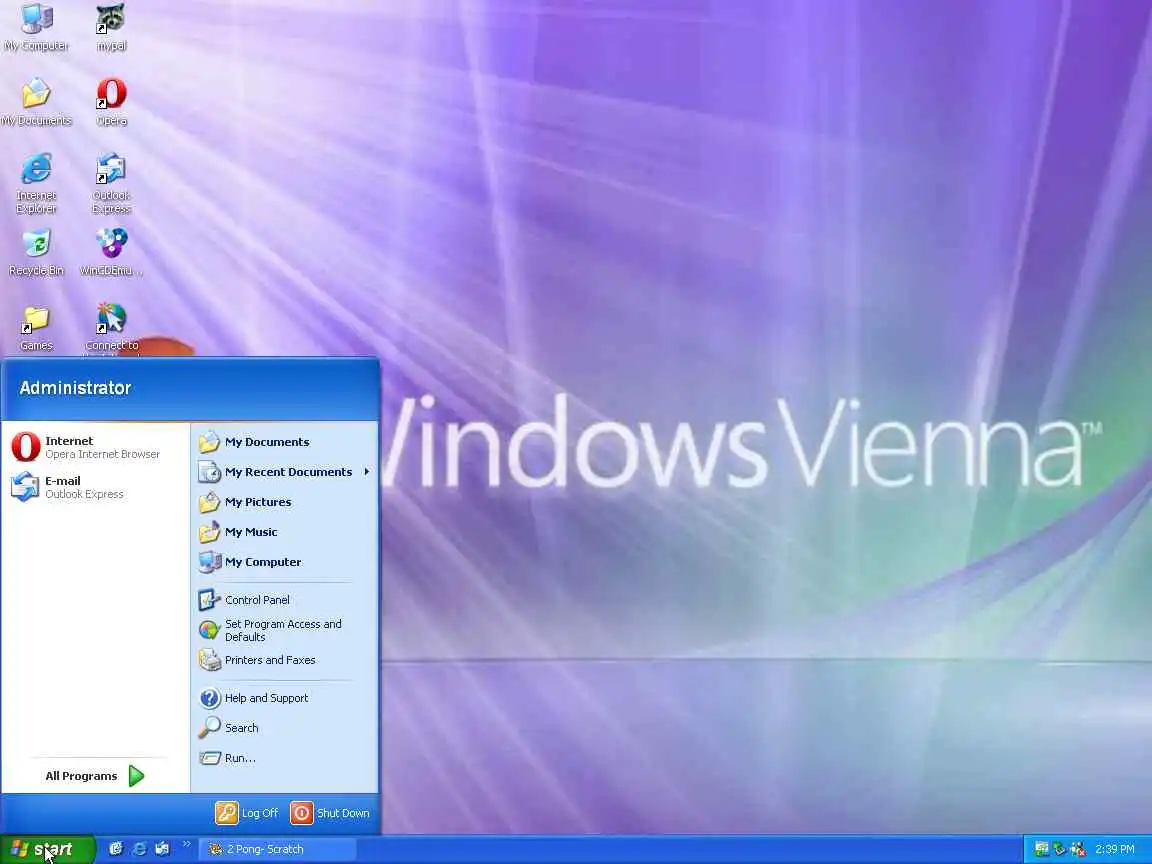The height and width of the screenshot is (864, 1152).
Task: Expand the Quick Launch overflow chevron
Action: point(186,845)
